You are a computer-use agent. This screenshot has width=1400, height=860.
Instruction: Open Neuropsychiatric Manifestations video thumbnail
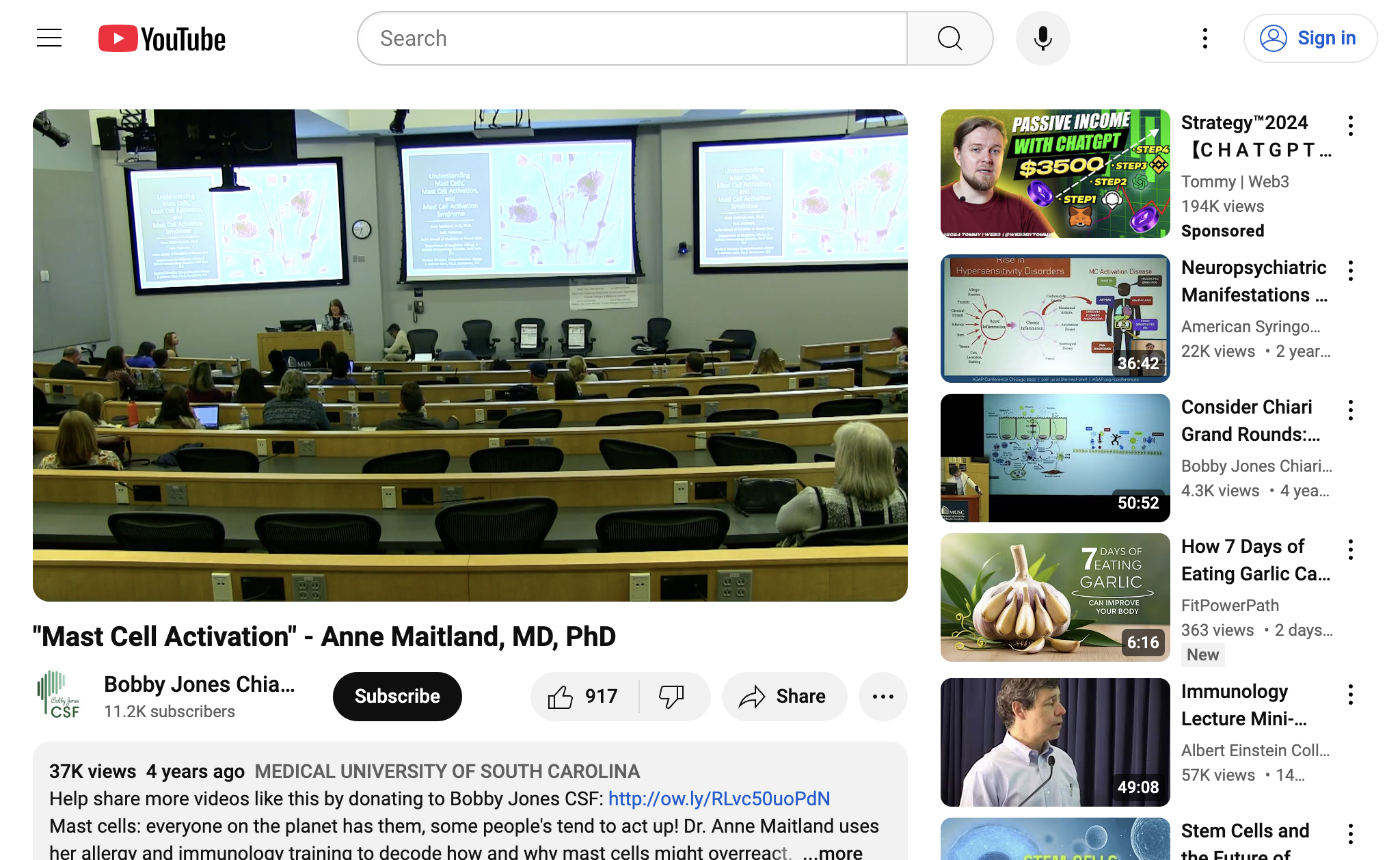tap(1055, 319)
